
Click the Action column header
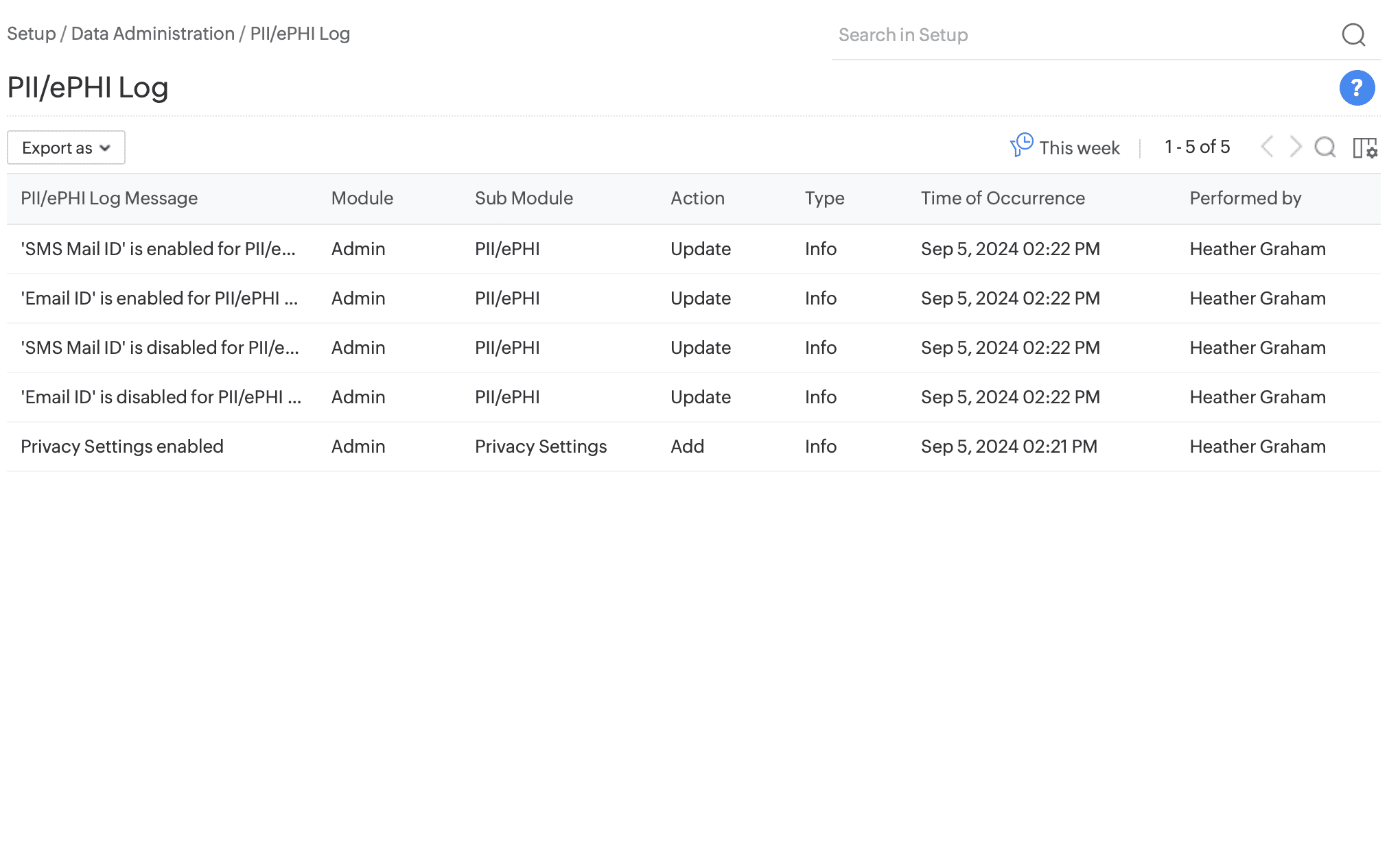697,198
